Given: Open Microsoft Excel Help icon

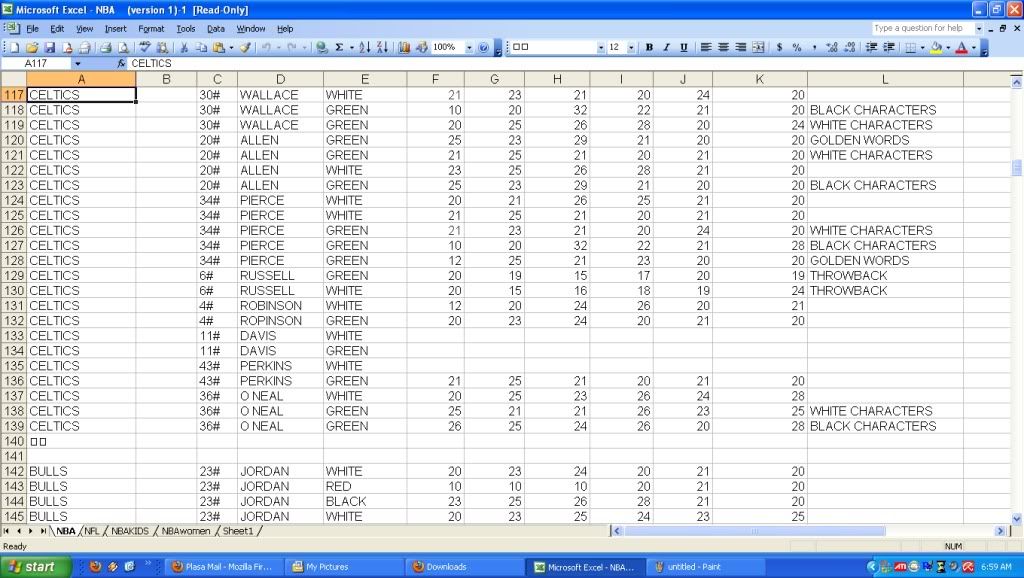Looking at the screenshot, I should (483, 47).
